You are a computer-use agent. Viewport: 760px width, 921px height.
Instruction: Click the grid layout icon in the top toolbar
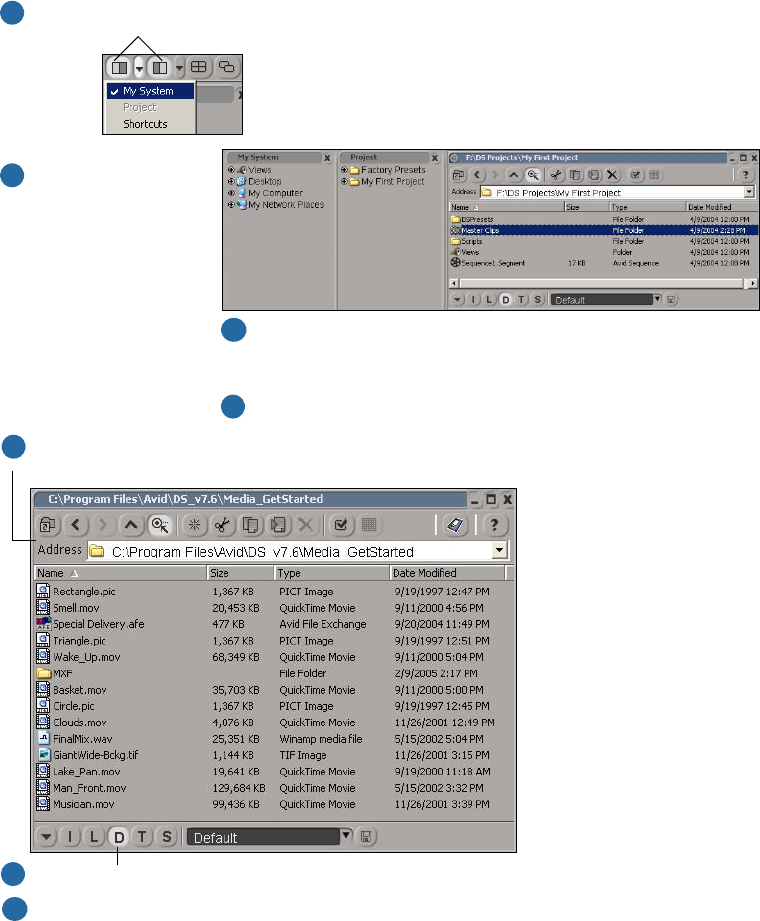pyautogui.click(x=199, y=67)
